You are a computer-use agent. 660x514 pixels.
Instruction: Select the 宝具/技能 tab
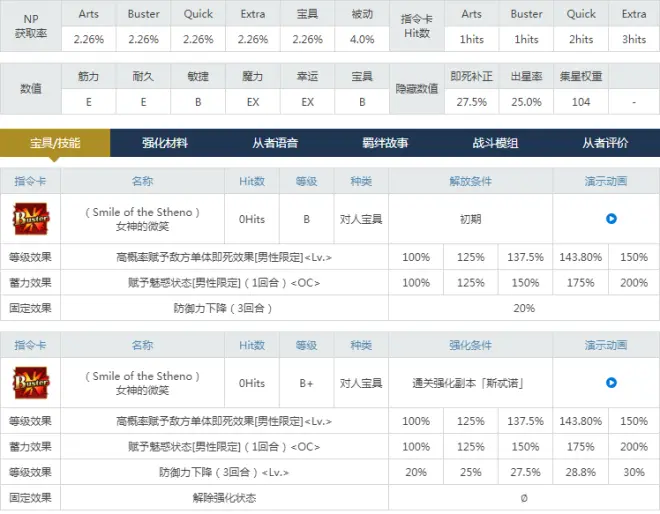55,143
